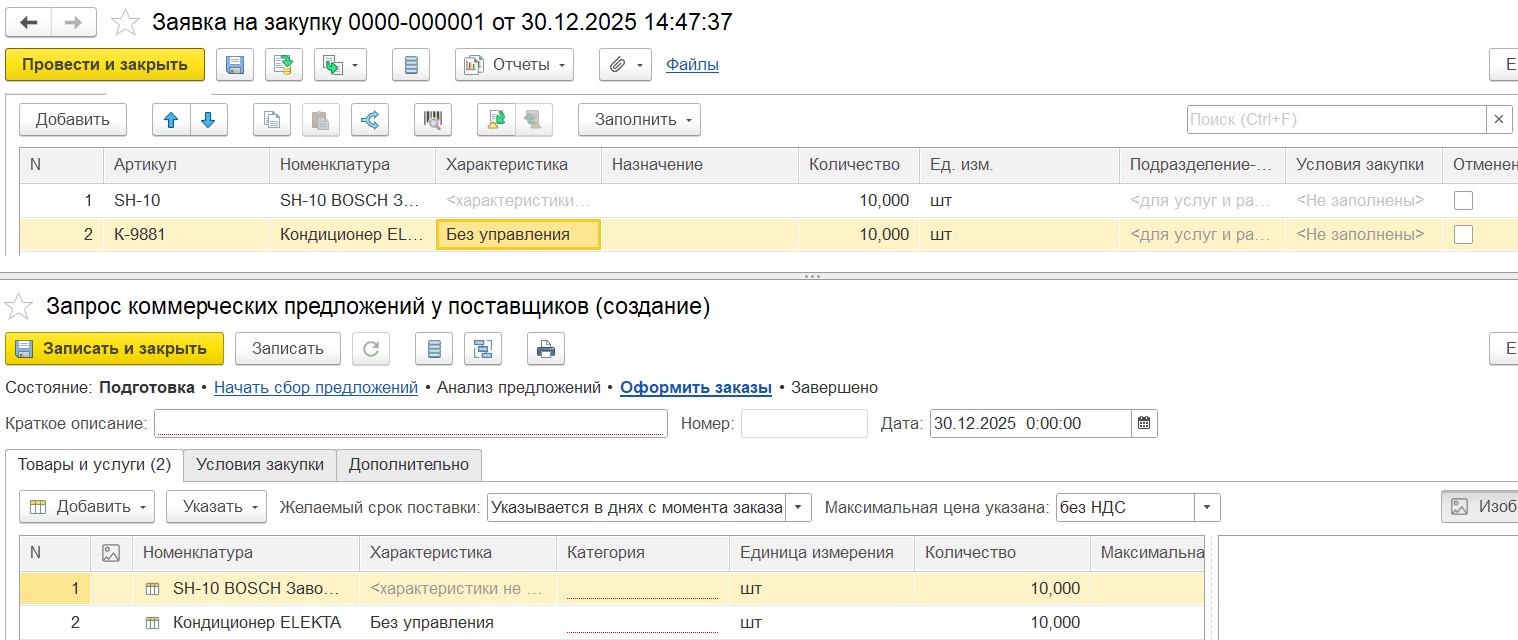The width and height of the screenshot is (1518, 640).
Task: Click the floppy disk save icon
Action: [235, 65]
